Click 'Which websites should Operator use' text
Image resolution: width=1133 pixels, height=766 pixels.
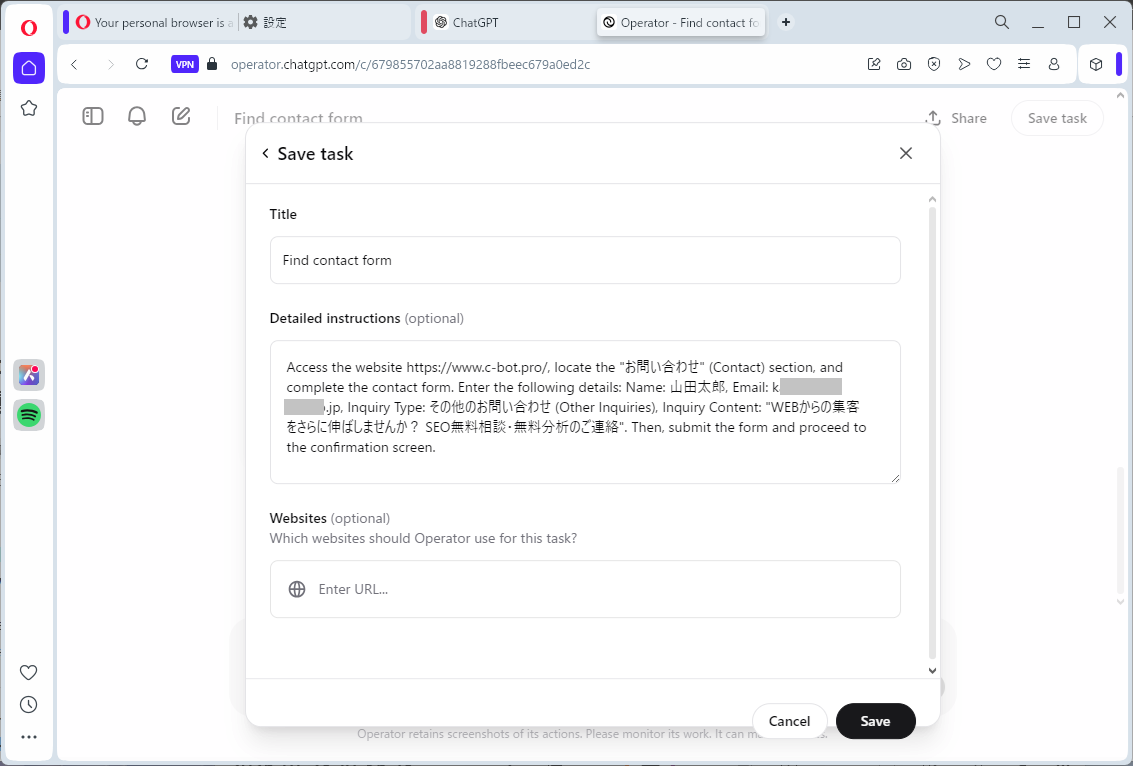tap(423, 538)
